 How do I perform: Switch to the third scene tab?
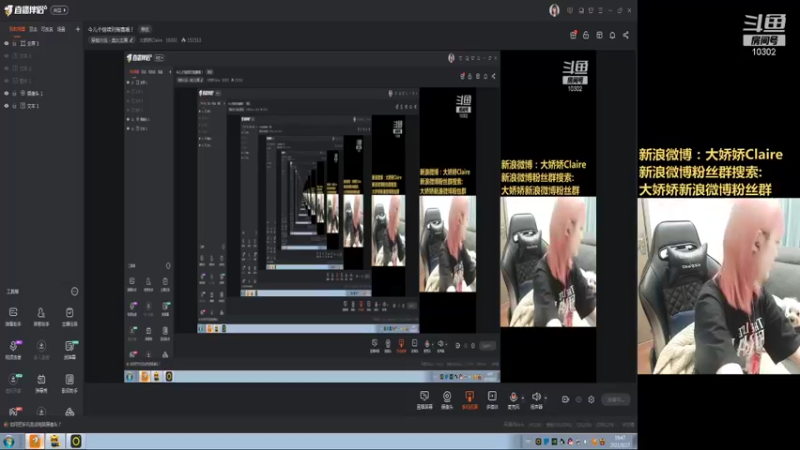pyautogui.click(x=47, y=29)
